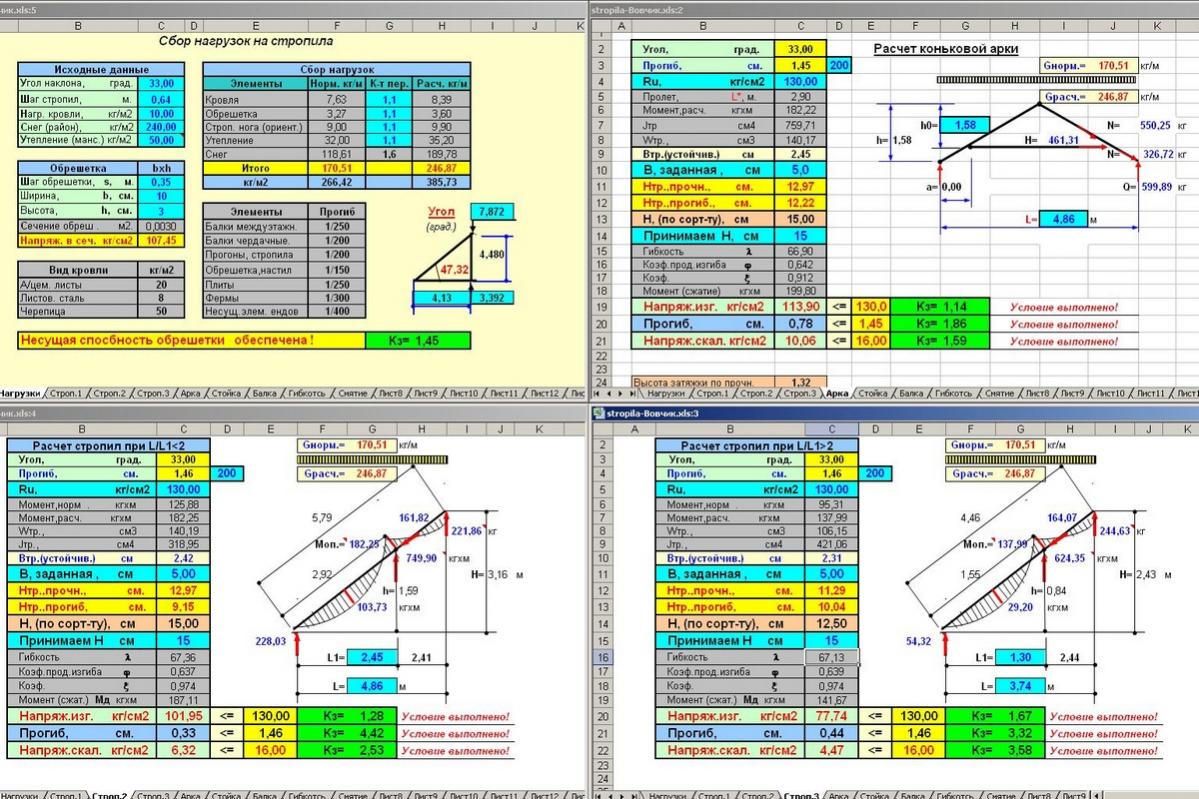The image size is (1199, 799).
Task: Click the Select All corner in the stropila-Вовчик.xls:2 window
Action: [x=600, y=24]
